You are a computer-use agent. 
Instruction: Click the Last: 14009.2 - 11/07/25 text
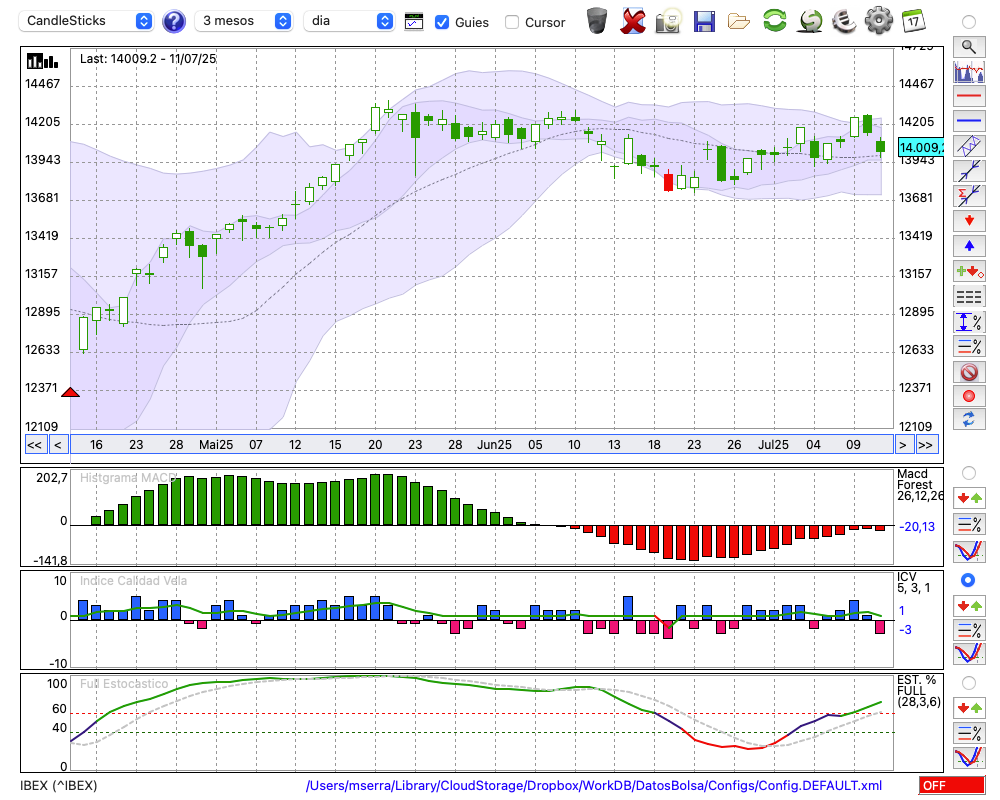pyautogui.click(x=148, y=59)
